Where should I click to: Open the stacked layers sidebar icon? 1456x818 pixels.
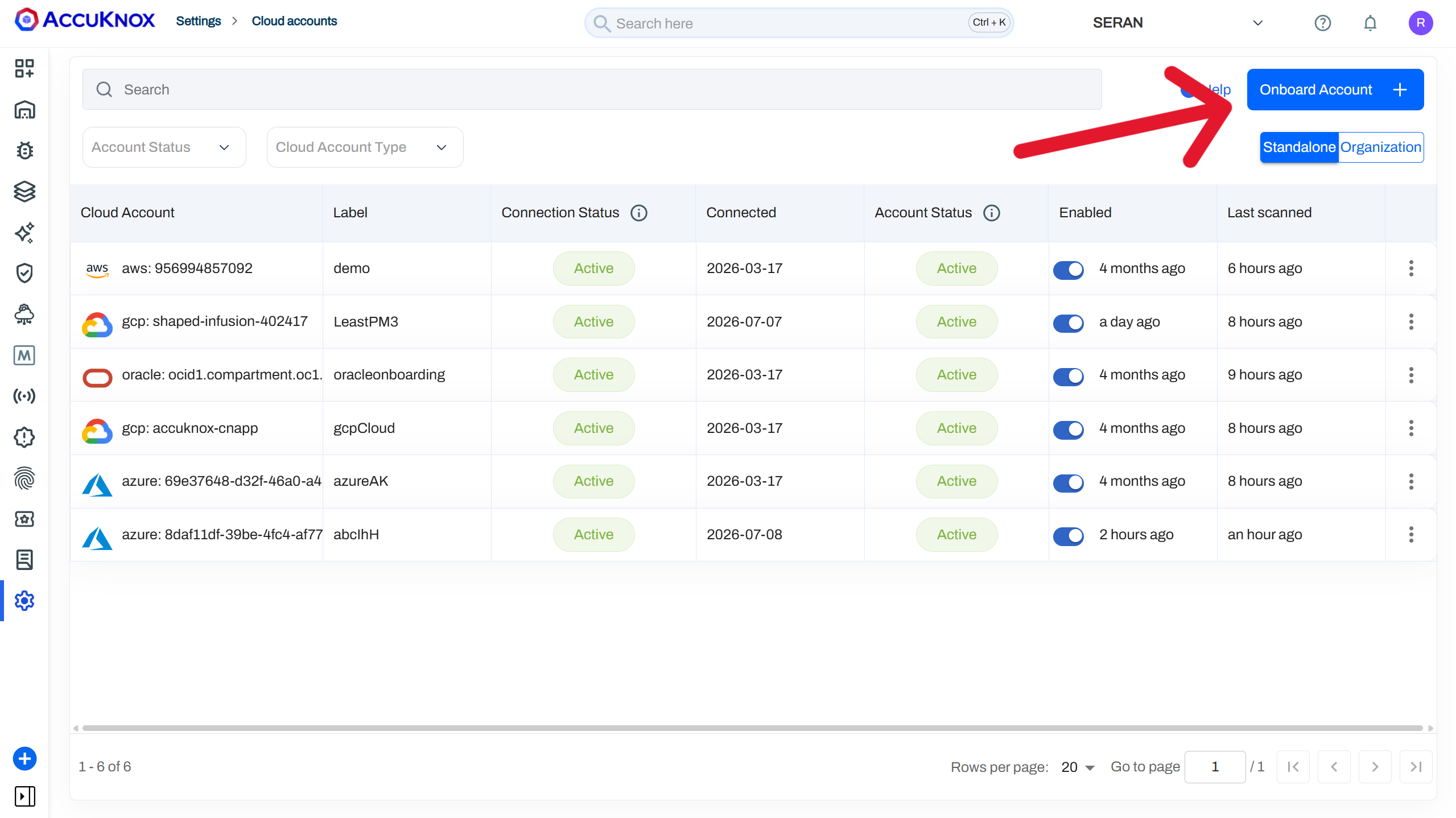24,191
